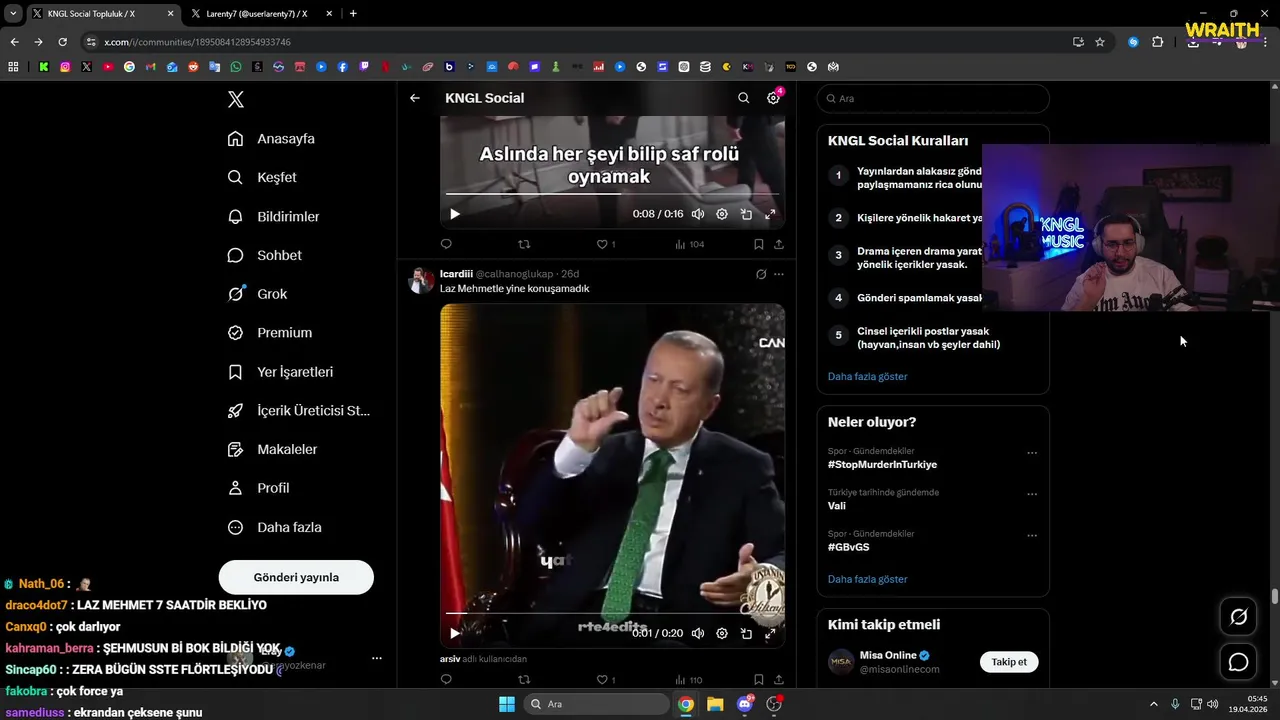Toggle picture-in-picture on Erdoğan video
The width and height of the screenshot is (1280, 720).
(746, 633)
